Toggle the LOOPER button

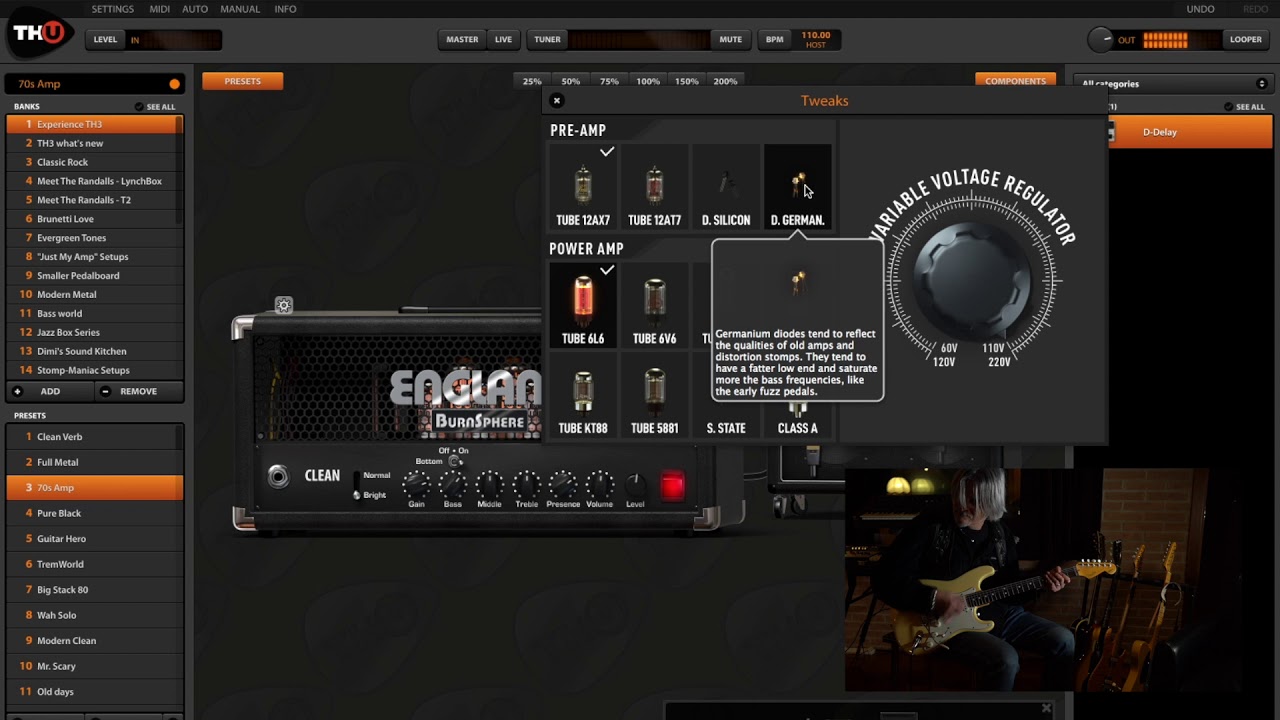(x=1245, y=39)
